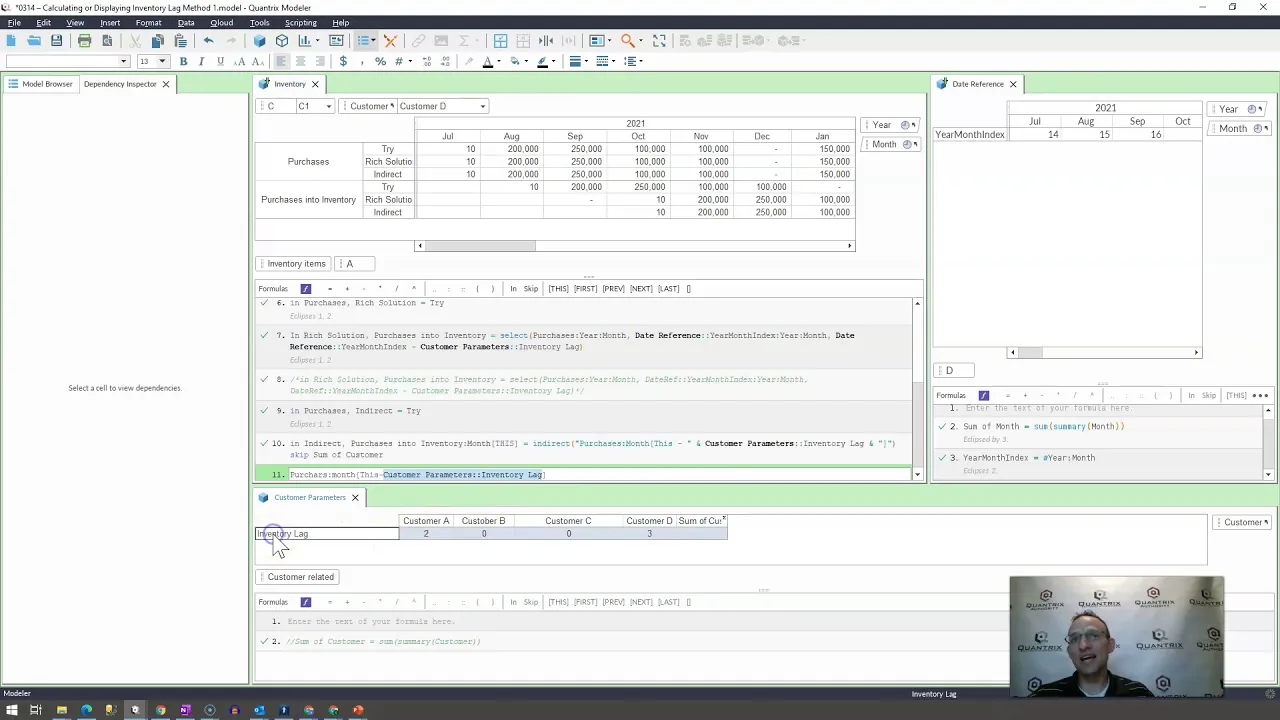Image resolution: width=1280 pixels, height=720 pixels.
Task: Toggle italic formatting
Action: click(x=201, y=62)
